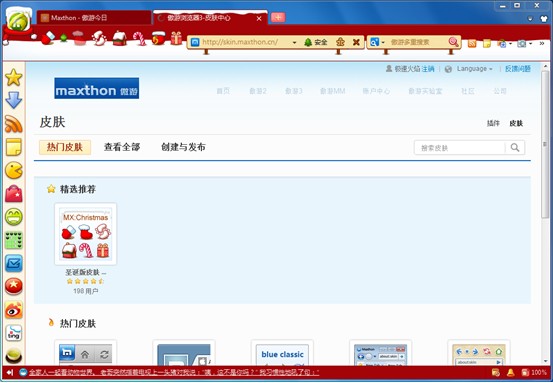
Task: Open the 皮肤 link near 插件
Action: click(x=516, y=123)
